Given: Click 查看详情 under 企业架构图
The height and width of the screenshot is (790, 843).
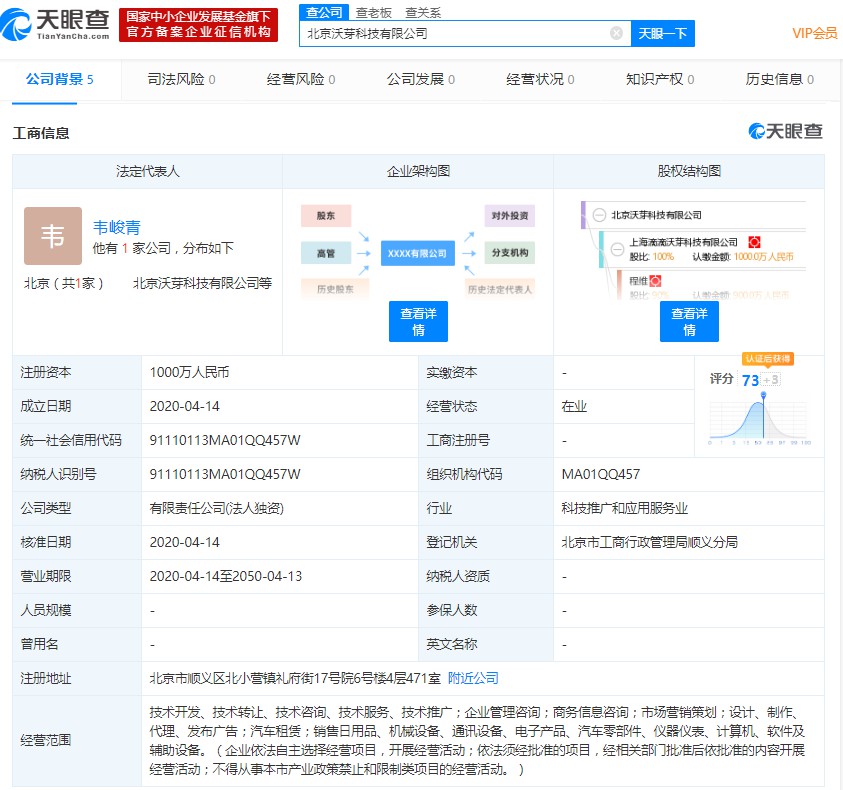Looking at the screenshot, I should (418, 321).
